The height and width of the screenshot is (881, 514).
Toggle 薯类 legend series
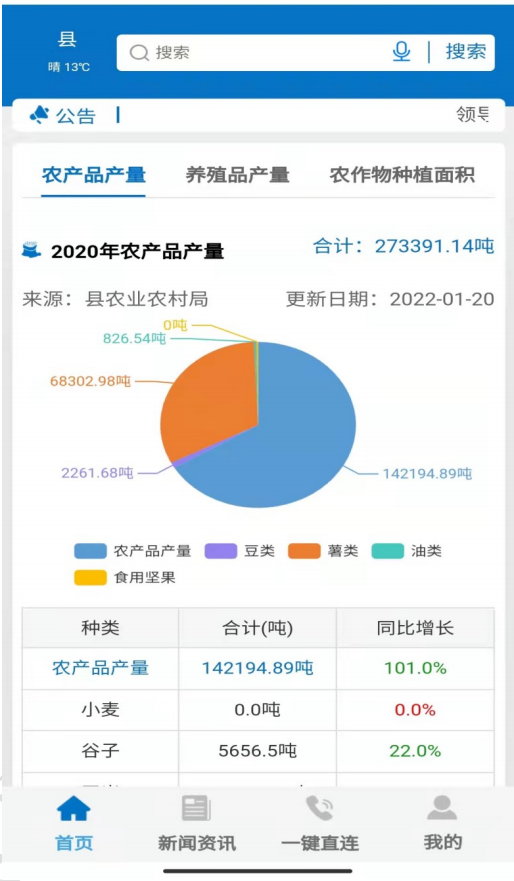coord(323,551)
